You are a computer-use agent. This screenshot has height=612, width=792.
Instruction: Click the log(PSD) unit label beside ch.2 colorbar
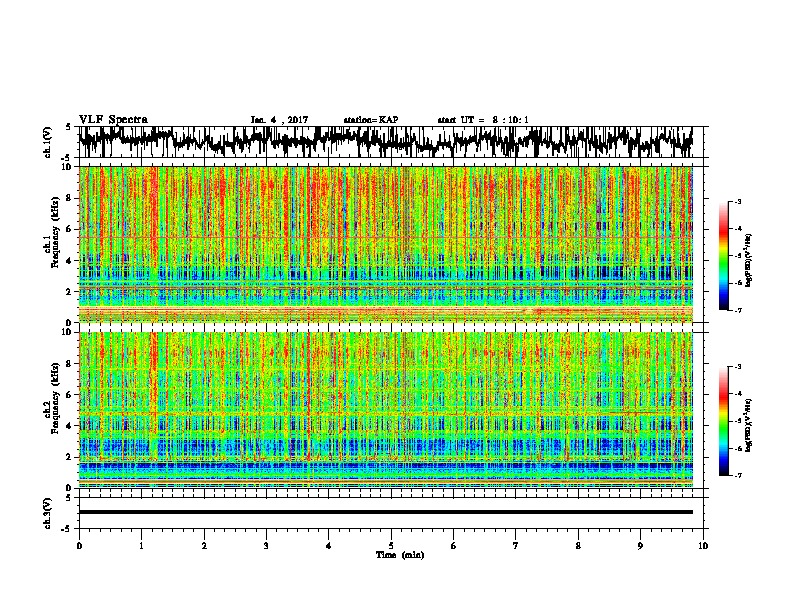(749, 424)
